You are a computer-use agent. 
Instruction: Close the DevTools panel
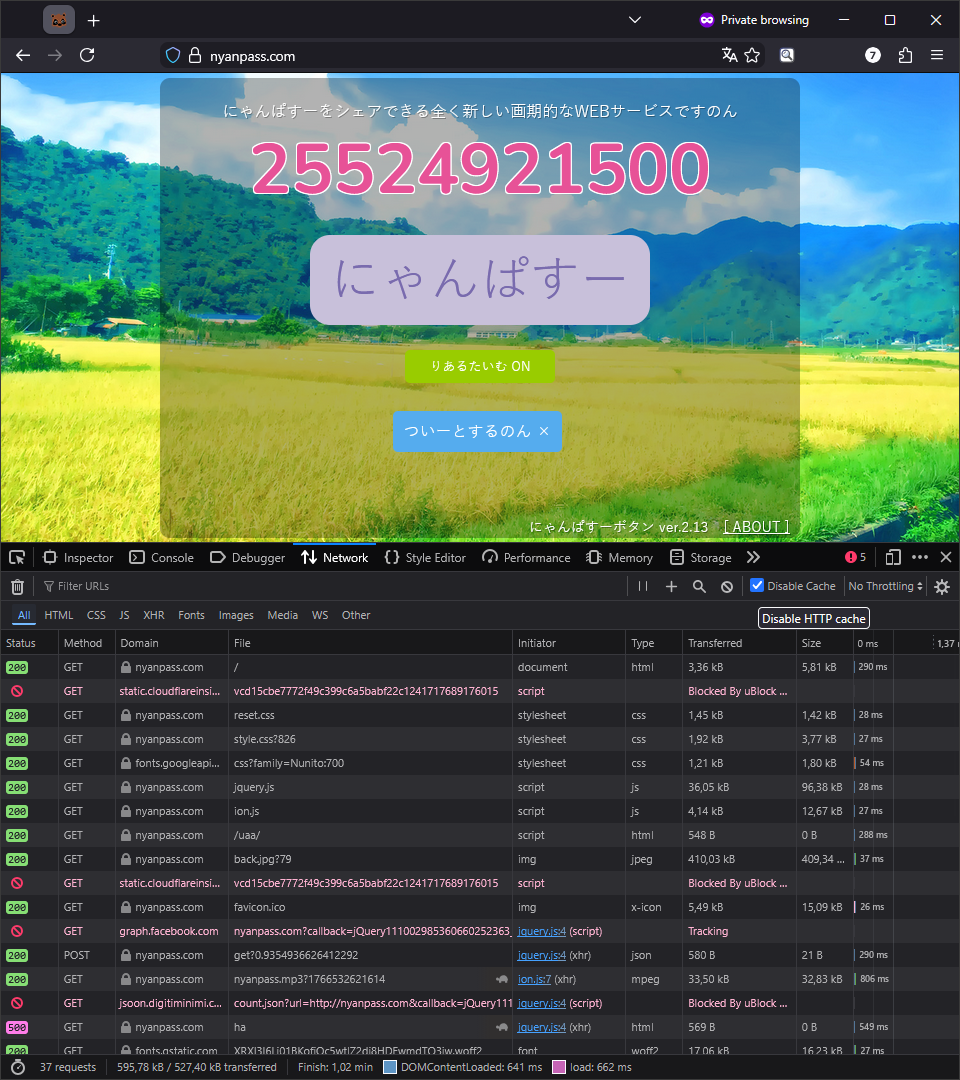tap(946, 557)
